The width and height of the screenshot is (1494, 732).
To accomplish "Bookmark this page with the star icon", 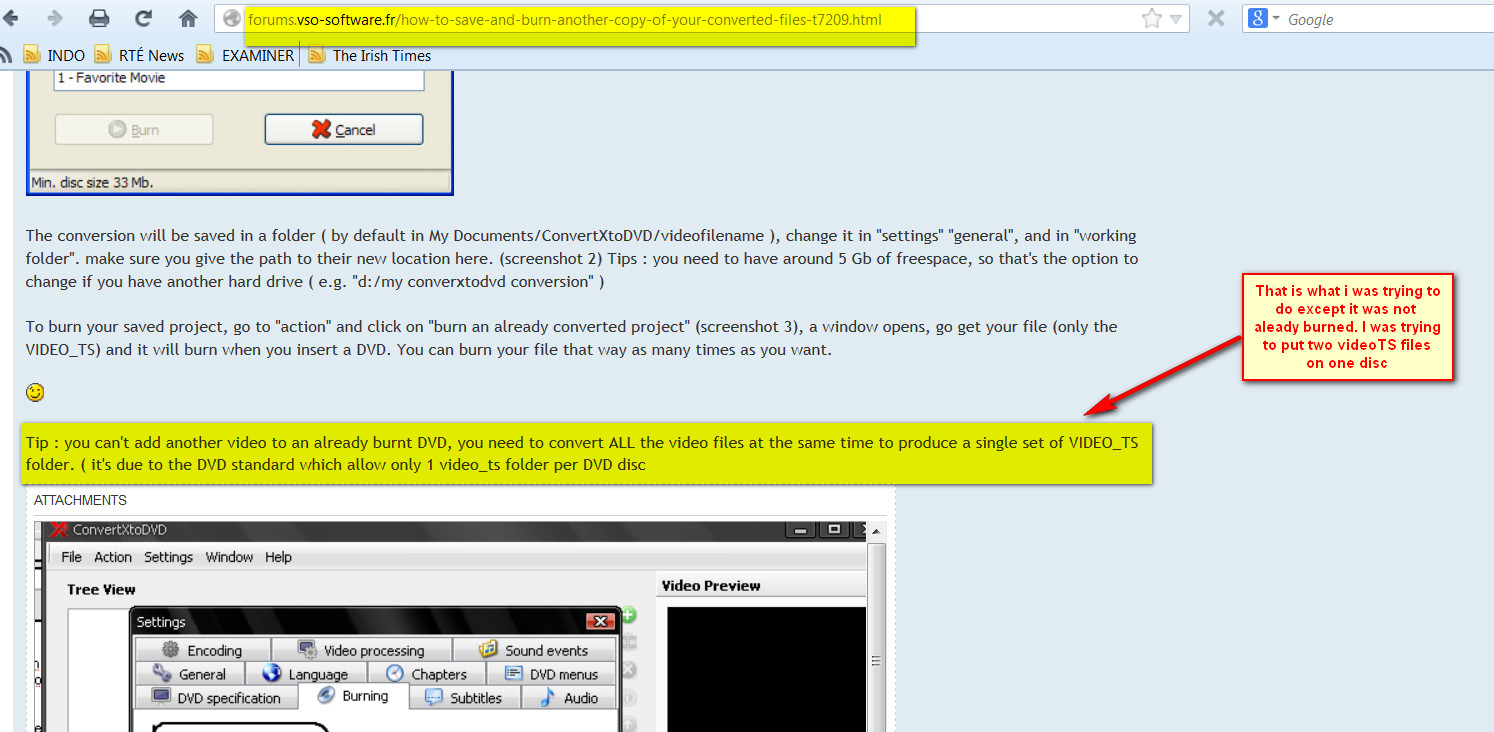I will point(1151,19).
